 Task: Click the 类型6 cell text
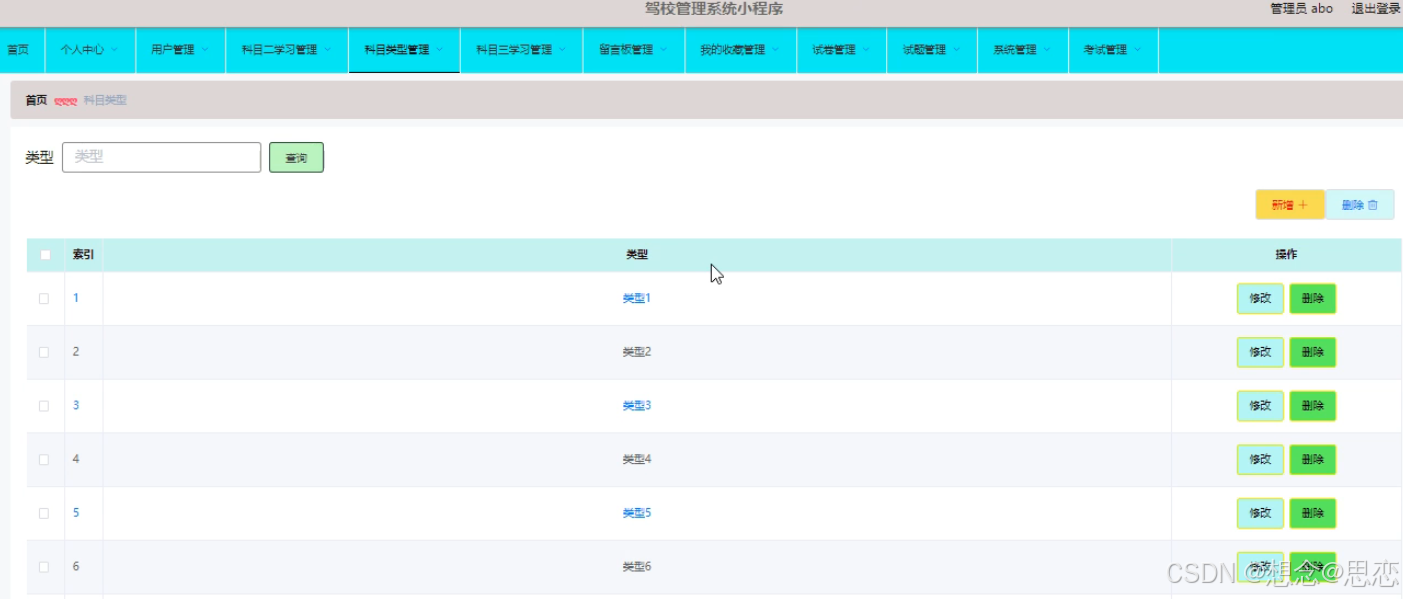tap(637, 567)
